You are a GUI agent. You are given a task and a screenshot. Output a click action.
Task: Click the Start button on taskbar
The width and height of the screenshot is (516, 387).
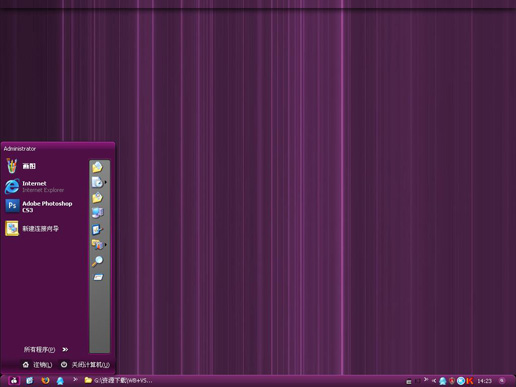click(x=14, y=380)
